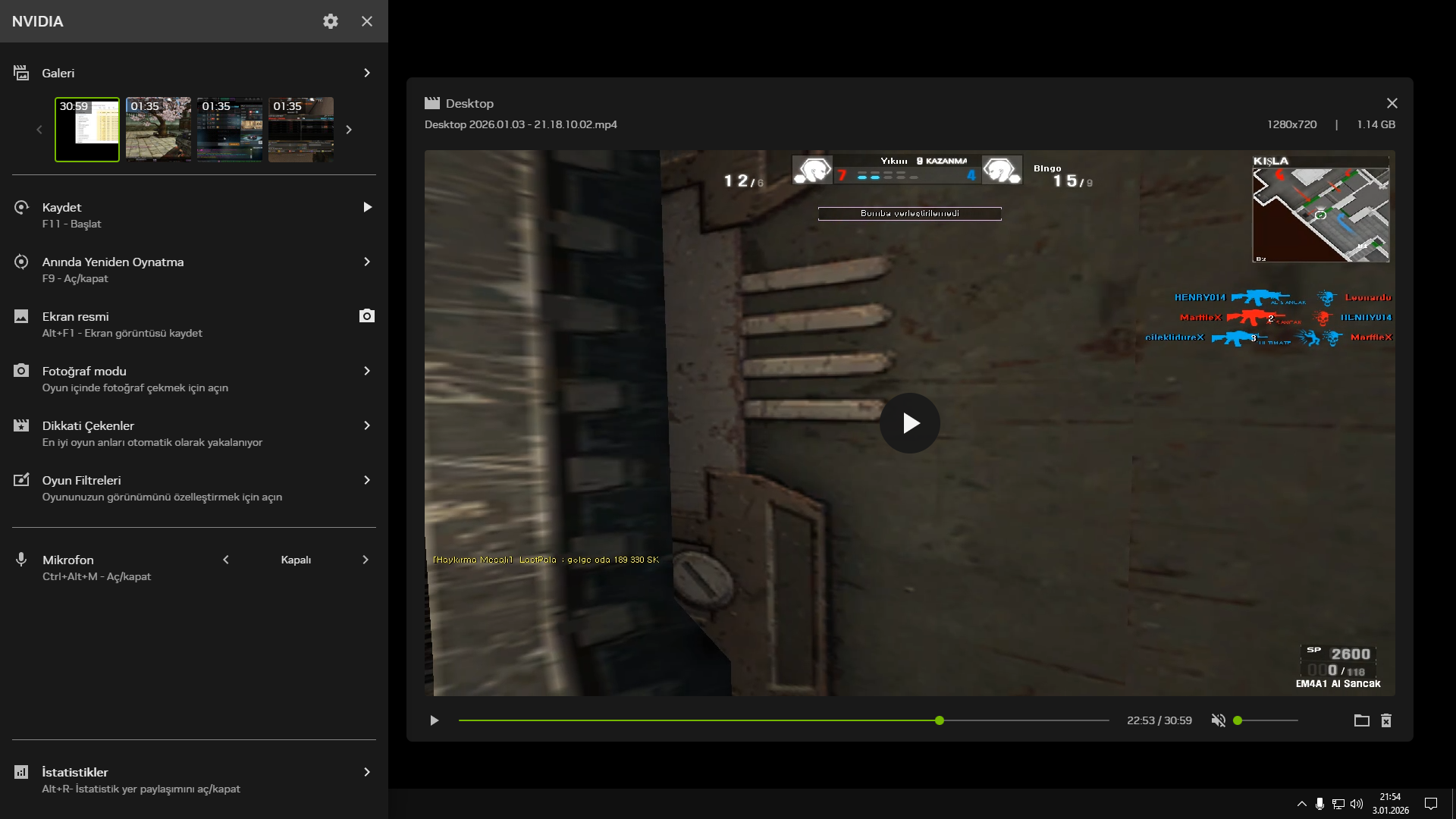
Task: Open the first 01:35 cherry tree thumbnail
Action: click(x=158, y=130)
